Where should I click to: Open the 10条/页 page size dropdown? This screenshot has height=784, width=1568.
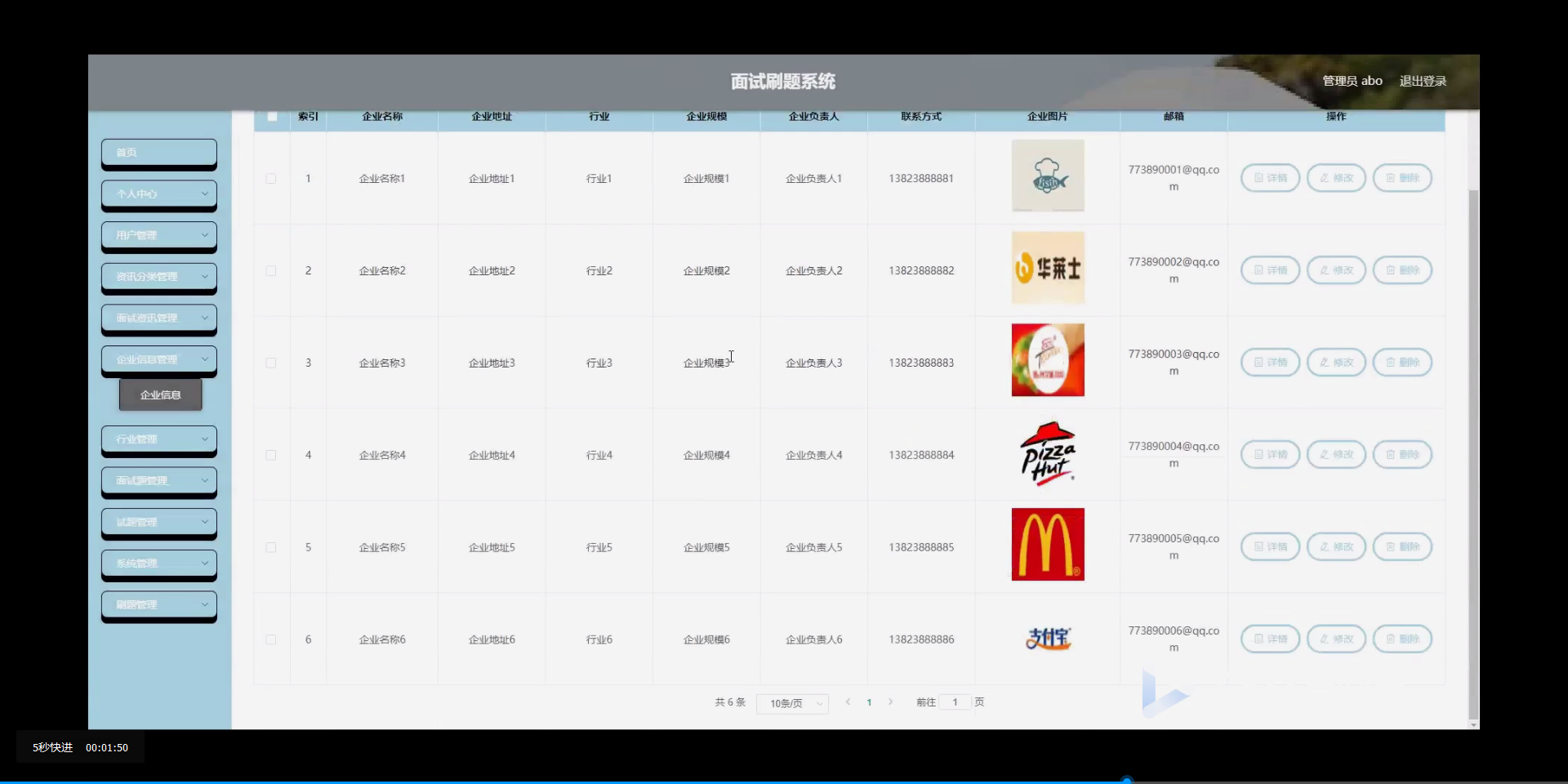click(792, 703)
